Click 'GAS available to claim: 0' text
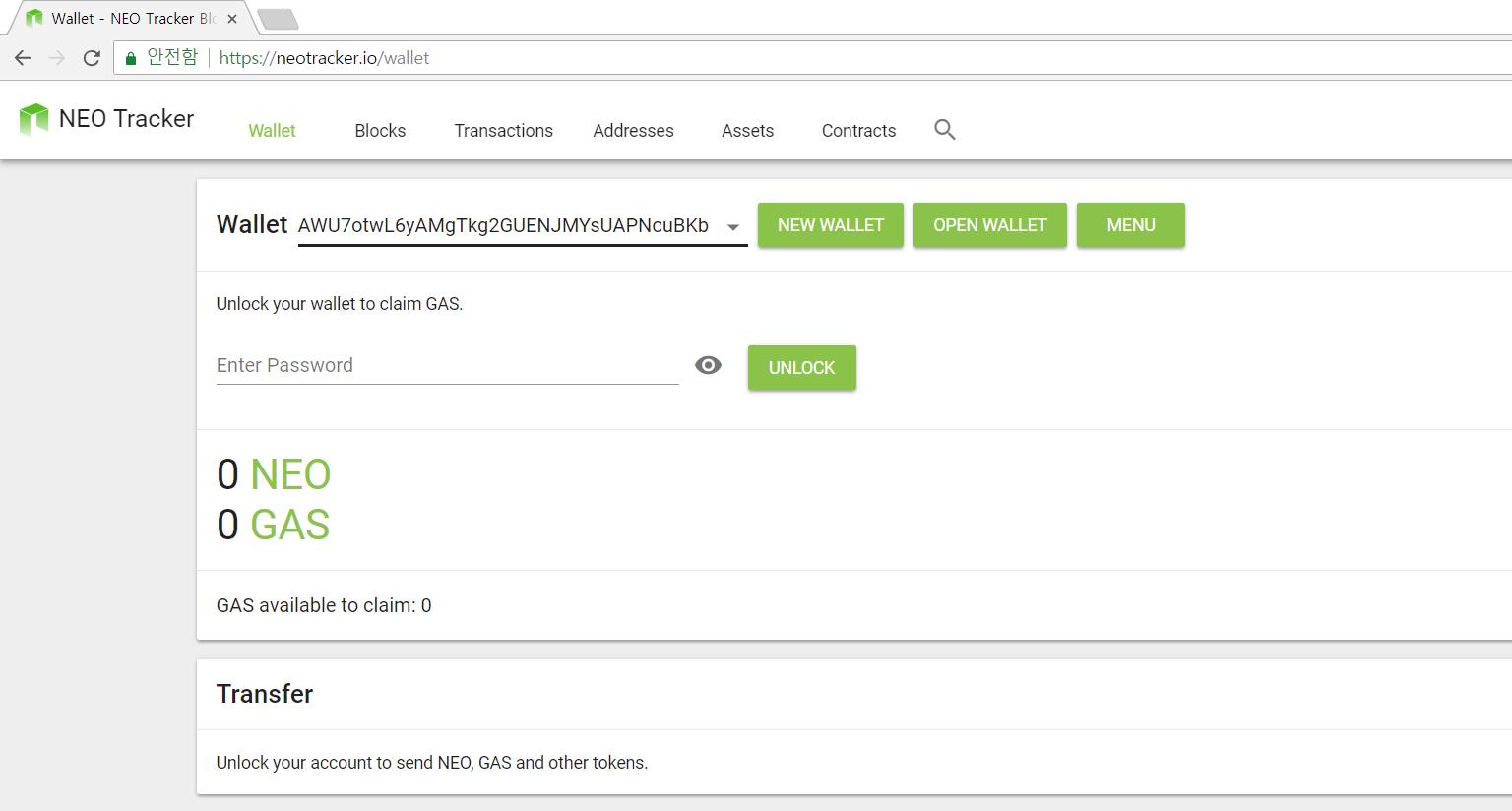 click(x=324, y=605)
